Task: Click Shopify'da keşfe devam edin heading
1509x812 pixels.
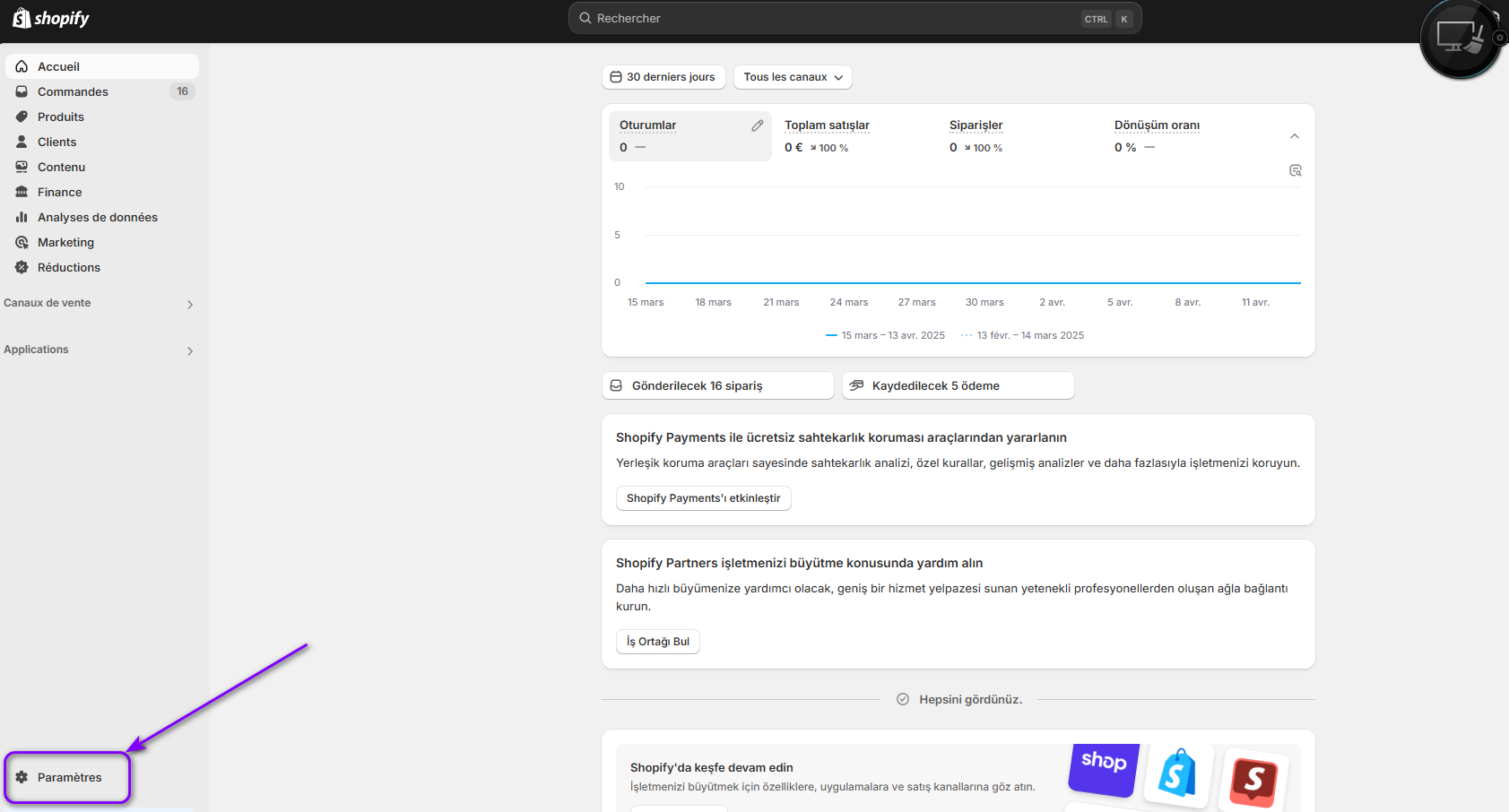Action: [x=712, y=767]
